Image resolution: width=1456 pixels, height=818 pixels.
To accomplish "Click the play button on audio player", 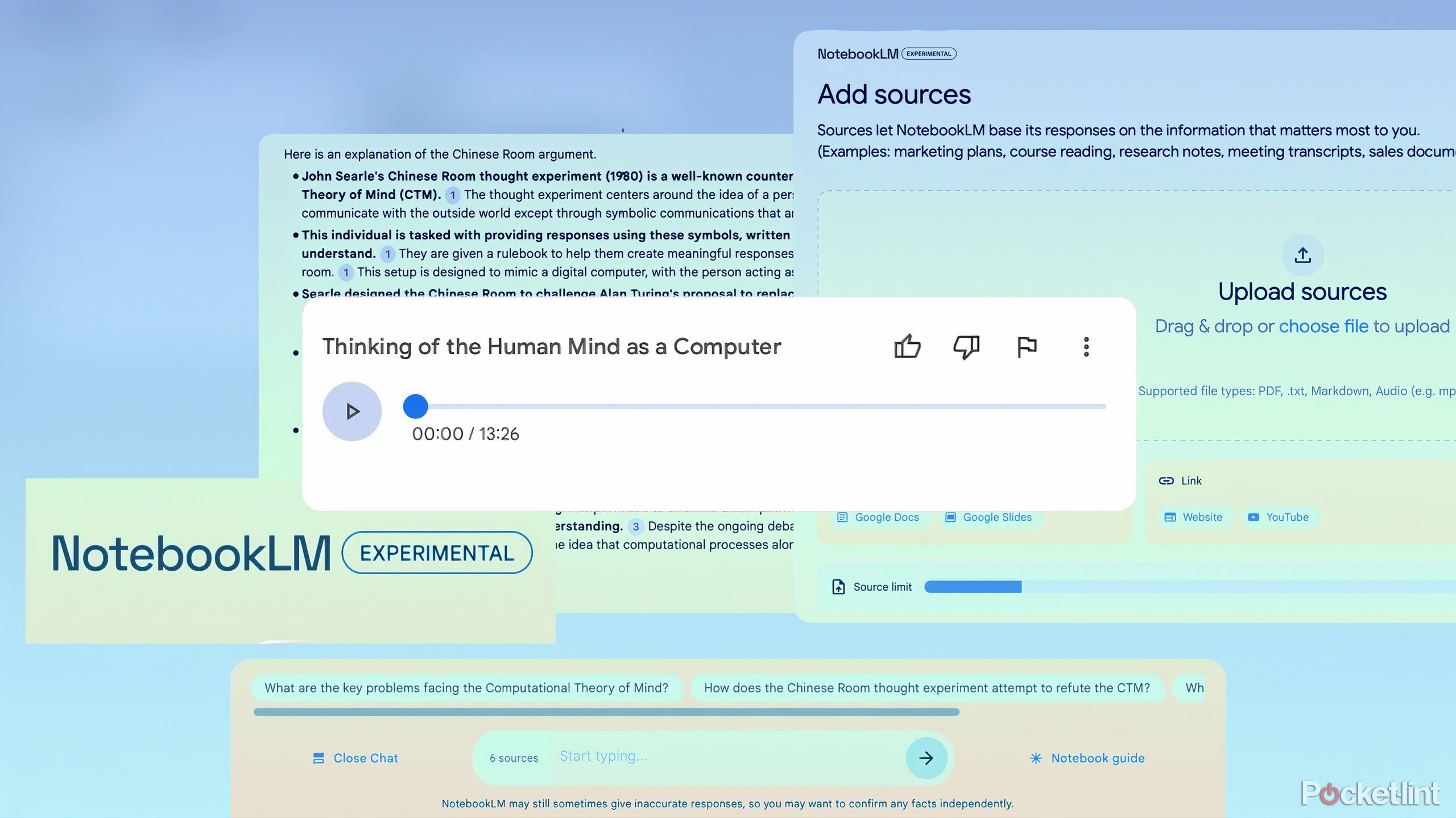I will (351, 411).
